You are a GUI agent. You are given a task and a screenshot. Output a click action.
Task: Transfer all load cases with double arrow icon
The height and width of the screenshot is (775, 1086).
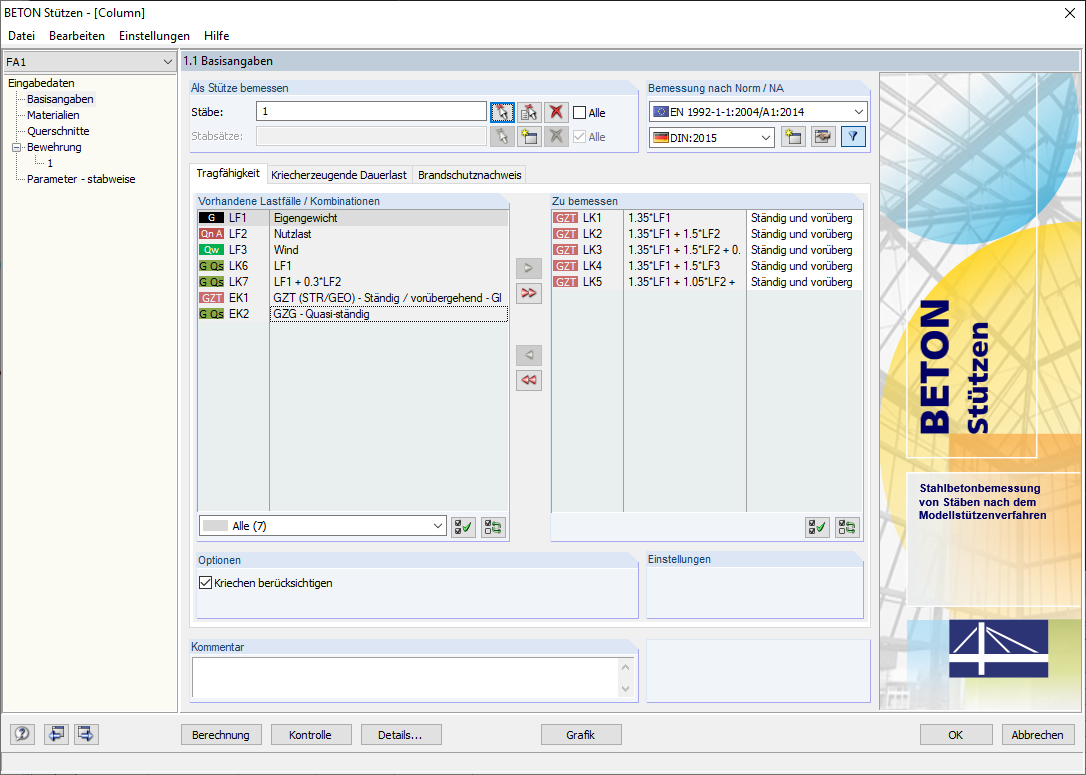pyautogui.click(x=529, y=293)
